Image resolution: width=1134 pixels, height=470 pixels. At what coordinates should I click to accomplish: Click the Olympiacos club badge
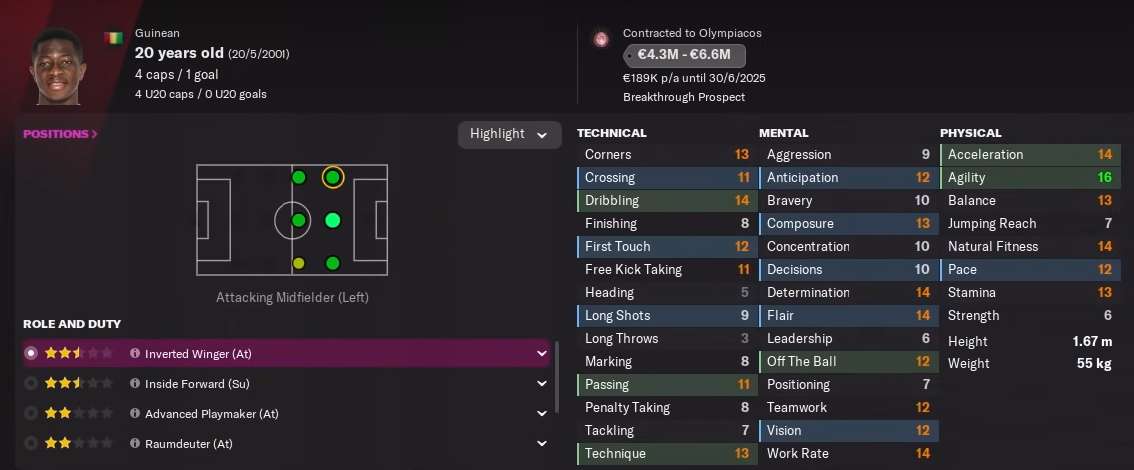click(x=601, y=39)
